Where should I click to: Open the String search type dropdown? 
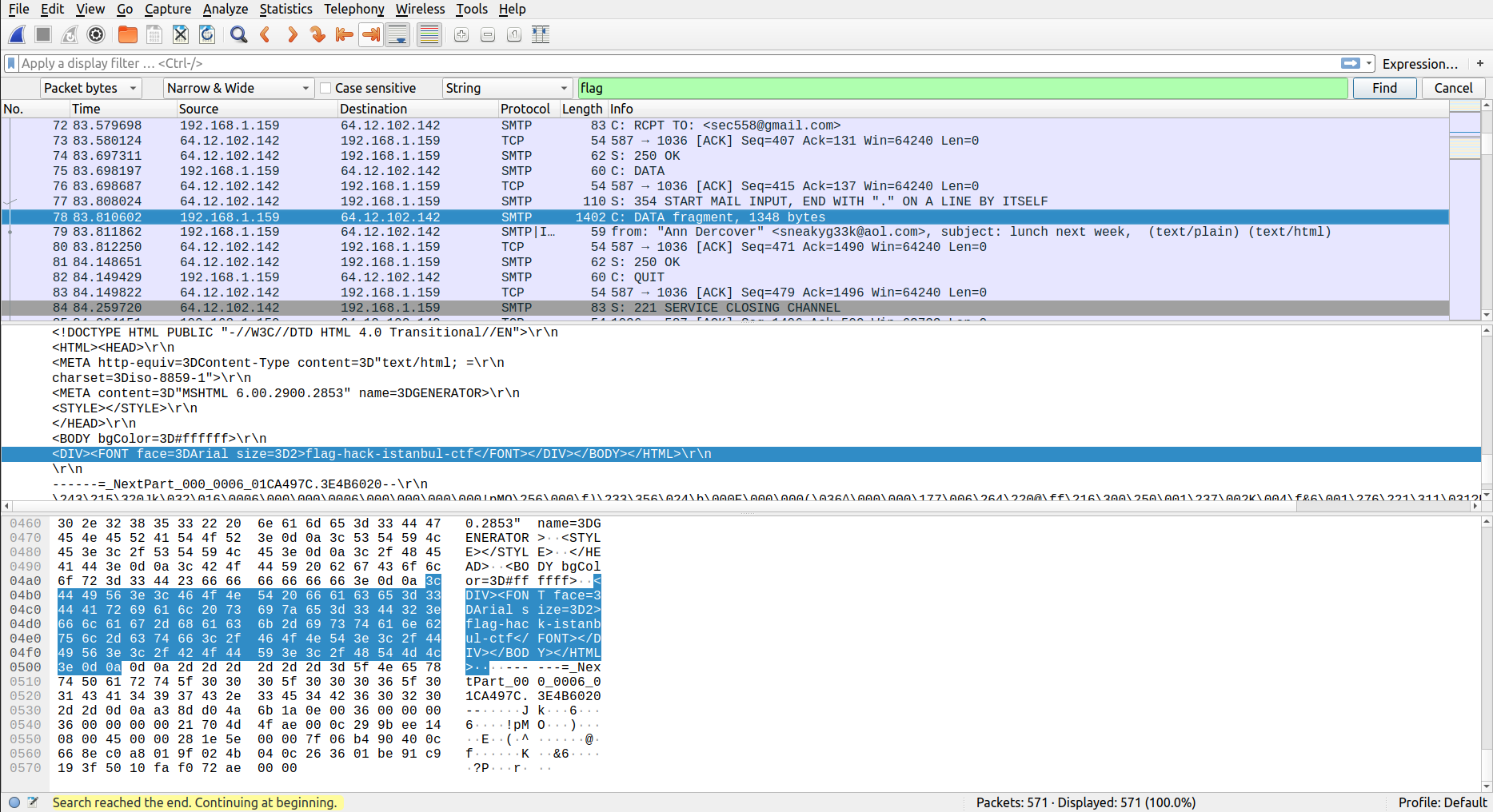507,88
